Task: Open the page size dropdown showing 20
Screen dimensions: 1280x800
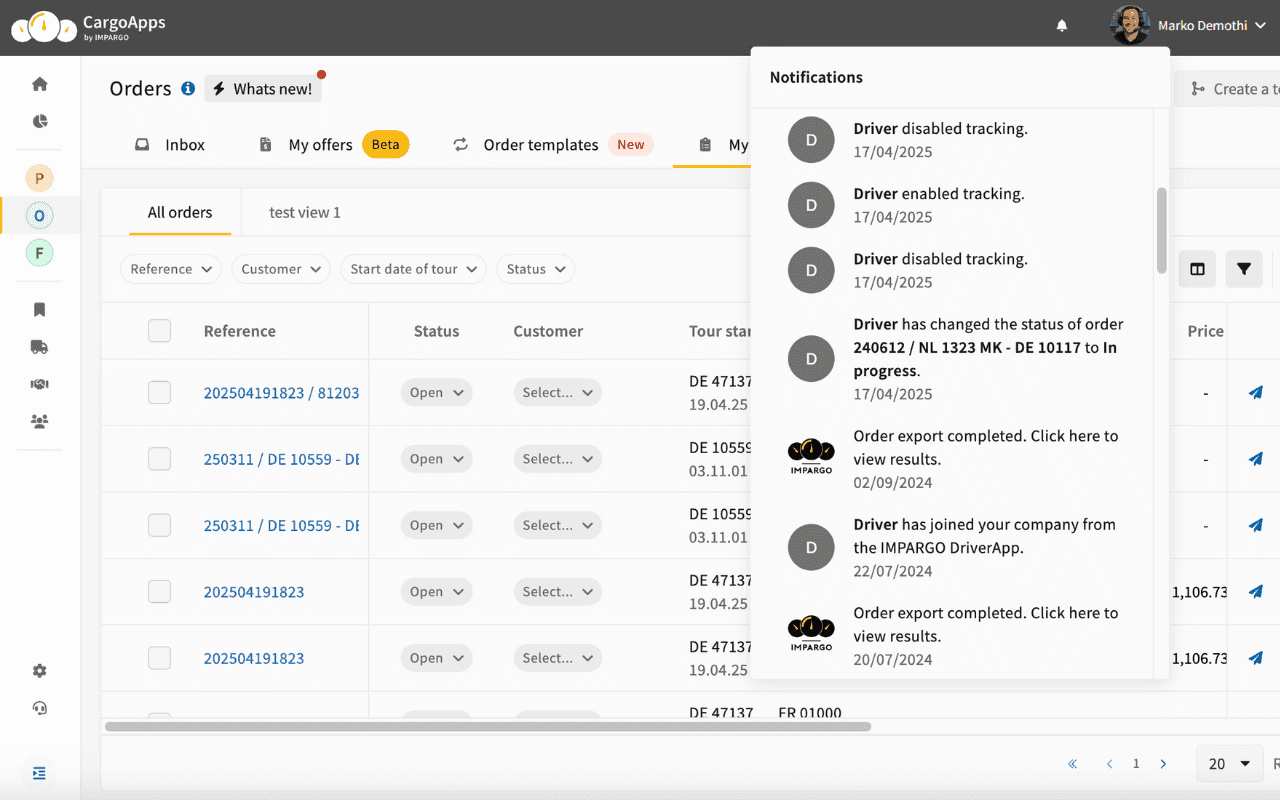Action: click(x=1229, y=764)
